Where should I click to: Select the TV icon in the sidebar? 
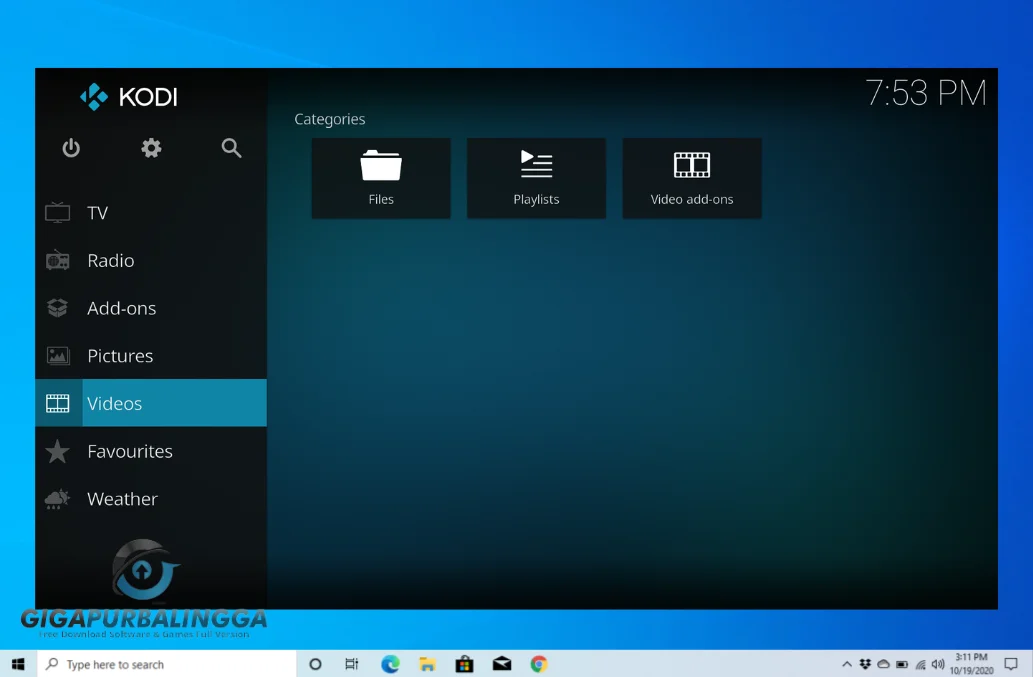click(x=57, y=212)
